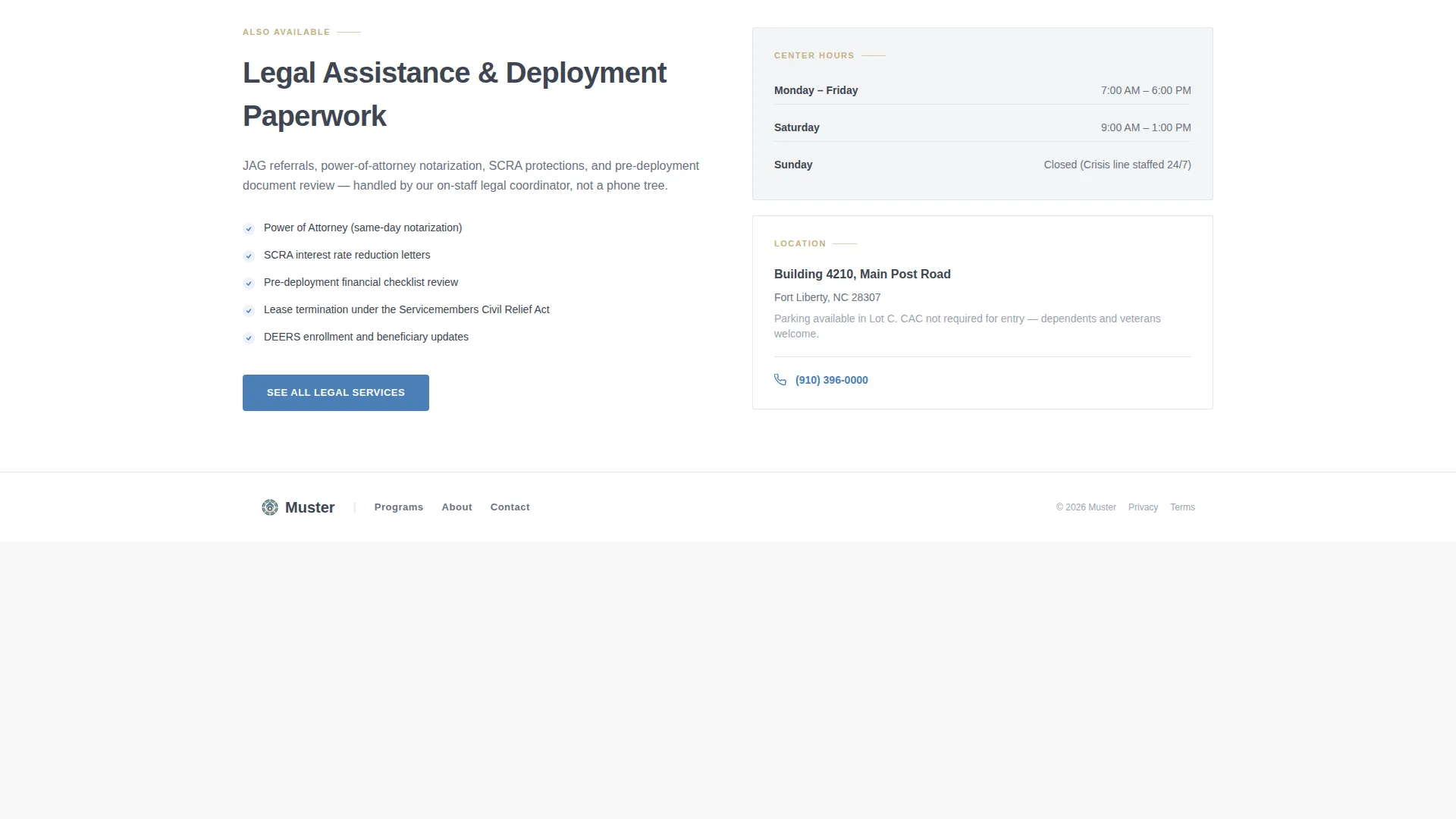1456x819 pixels.
Task: Click the 7:00 AM – 6:00 PM hours
Action: (x=1146, y=90)
